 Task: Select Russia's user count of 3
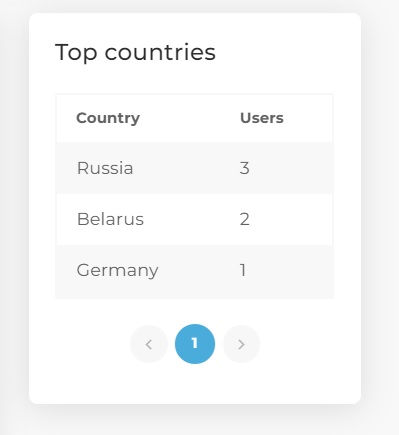pyautogui.click(x=244, y=168)
